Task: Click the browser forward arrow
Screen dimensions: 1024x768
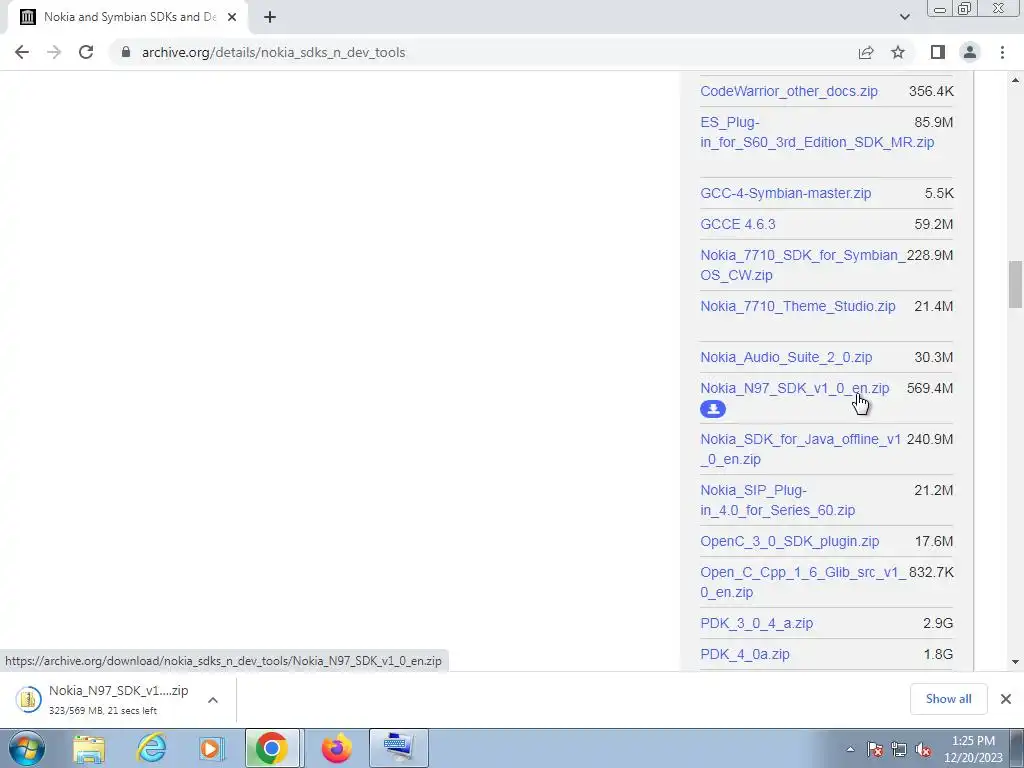Action: click(x=54, y=52)
